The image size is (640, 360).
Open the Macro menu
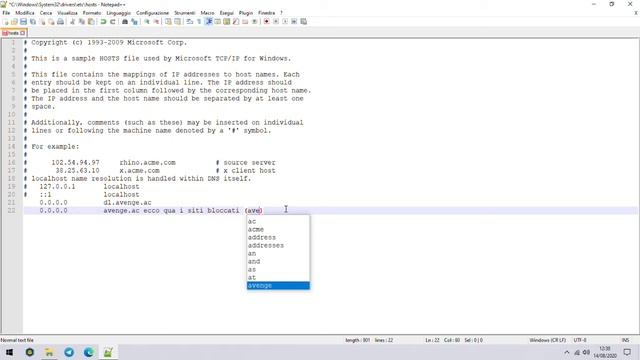pos(207,13)
